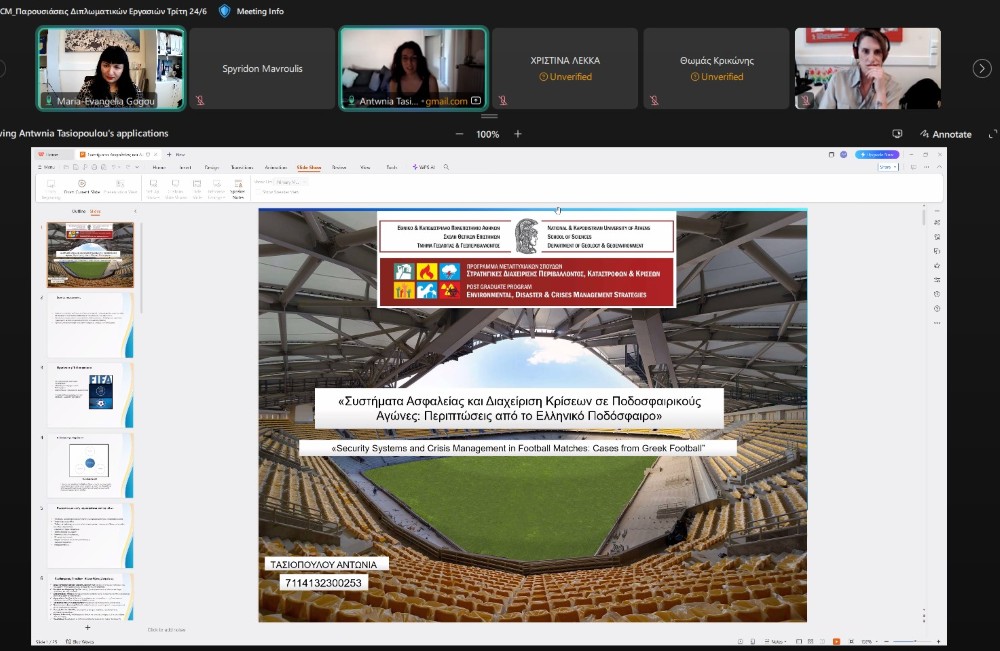Viewport: 1000px width, 651px height.
Task: Click the Upgrade Now button
Action: [877, 154]
